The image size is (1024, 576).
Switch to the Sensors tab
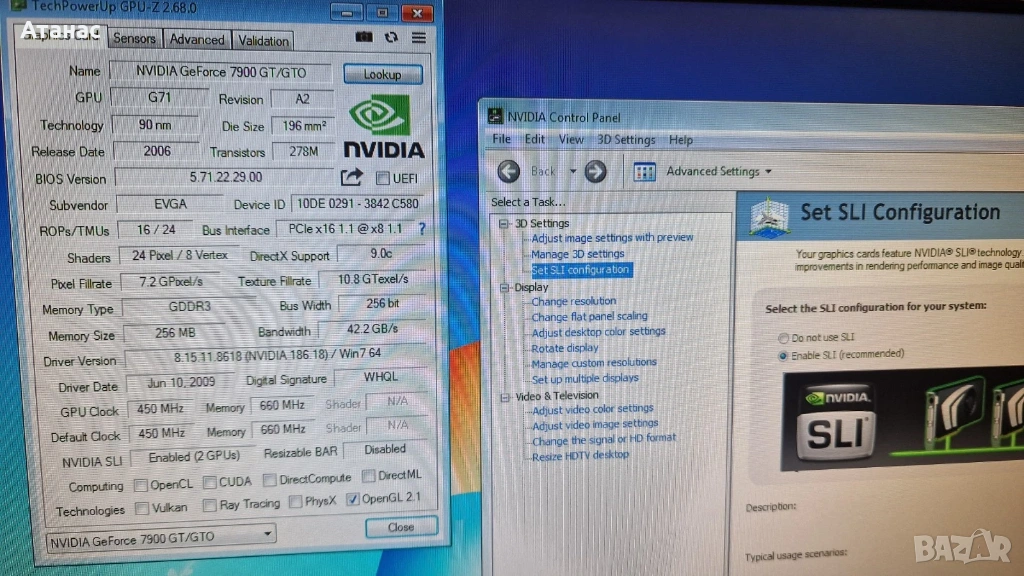click(x=134, y=39)
